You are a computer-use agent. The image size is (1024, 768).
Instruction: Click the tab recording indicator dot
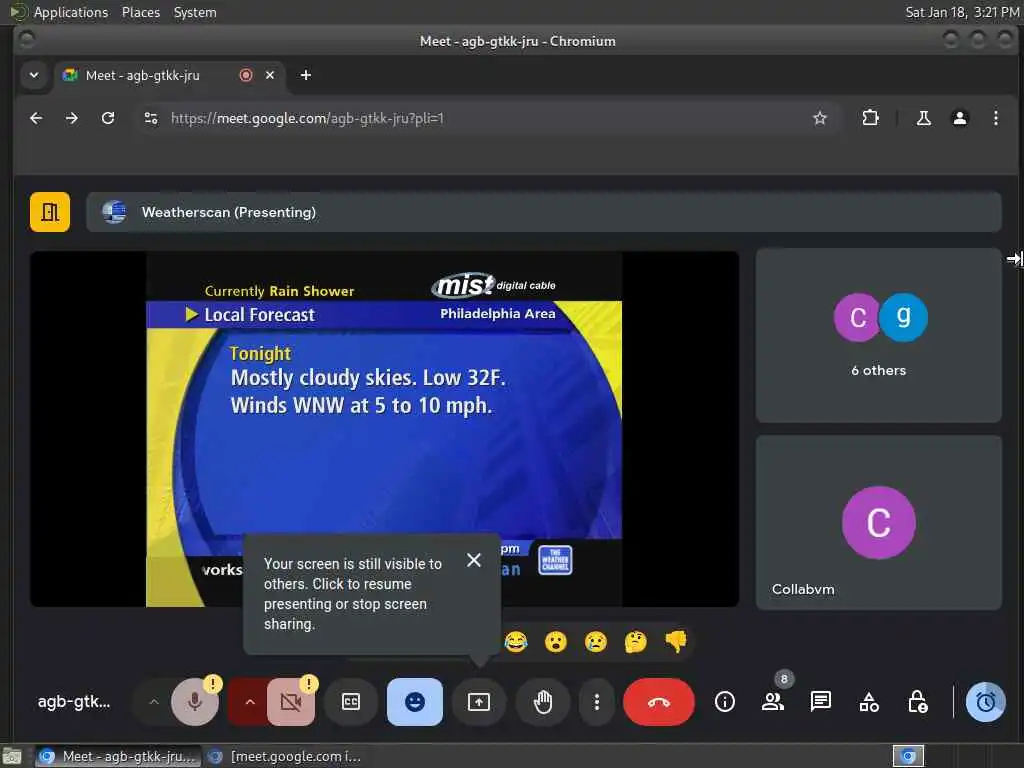click(246, 75)
